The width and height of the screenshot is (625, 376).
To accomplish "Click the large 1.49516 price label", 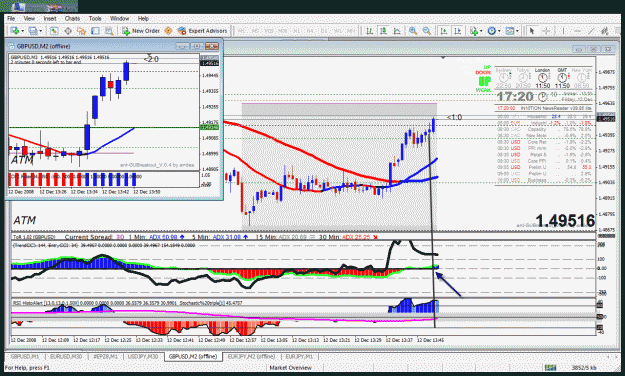I will click(x=565, y=221).
